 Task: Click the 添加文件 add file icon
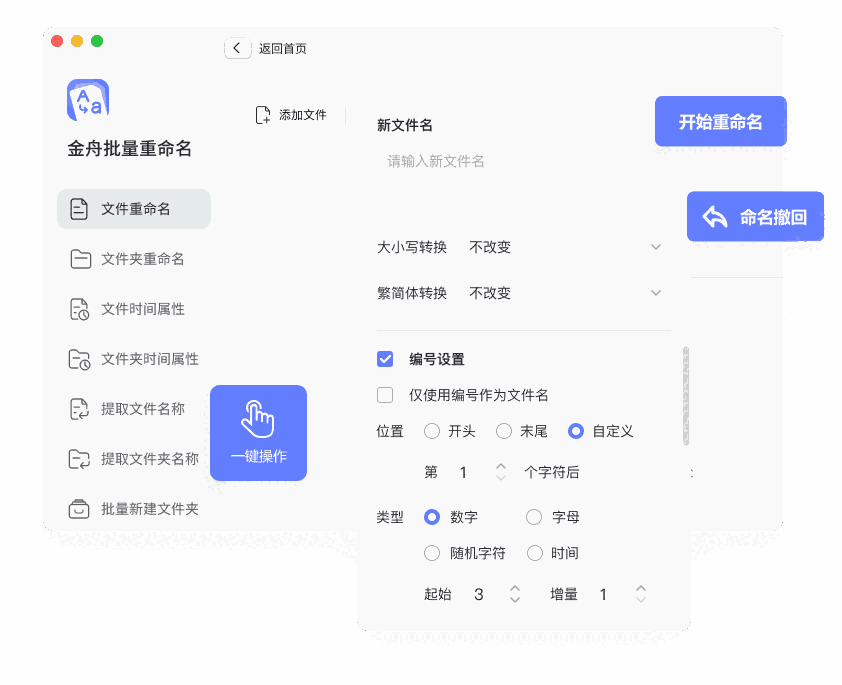tap(263, 114)
